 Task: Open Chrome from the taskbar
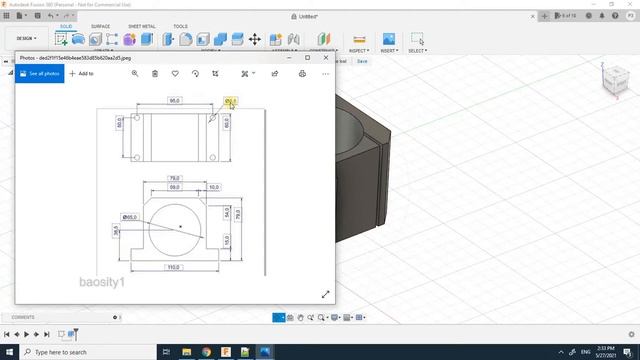tap(206, 352)
